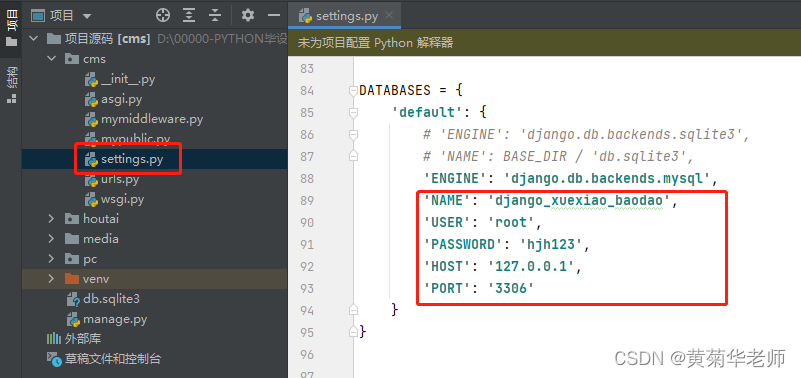Select wsgi.py in the project tree

[123, 199]
